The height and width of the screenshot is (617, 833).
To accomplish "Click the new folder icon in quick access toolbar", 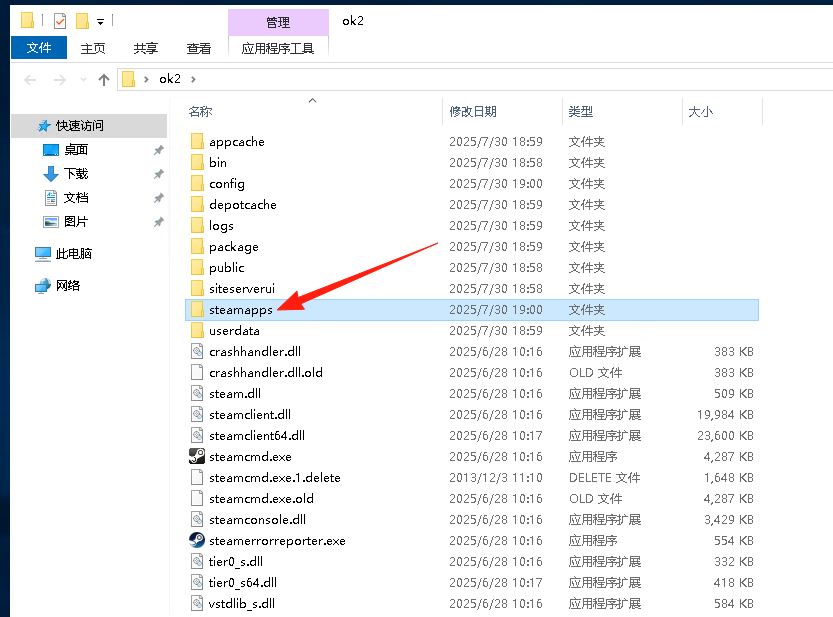I will coord(82,21).
